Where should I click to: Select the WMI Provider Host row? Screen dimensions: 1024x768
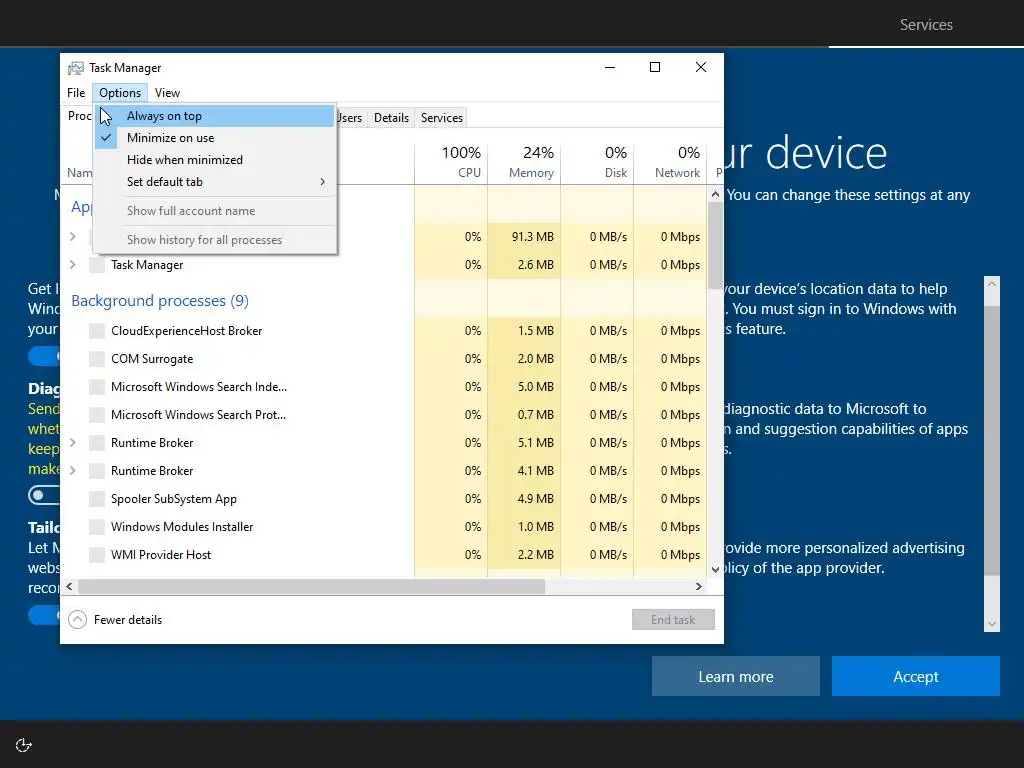[x=384, y=555]
